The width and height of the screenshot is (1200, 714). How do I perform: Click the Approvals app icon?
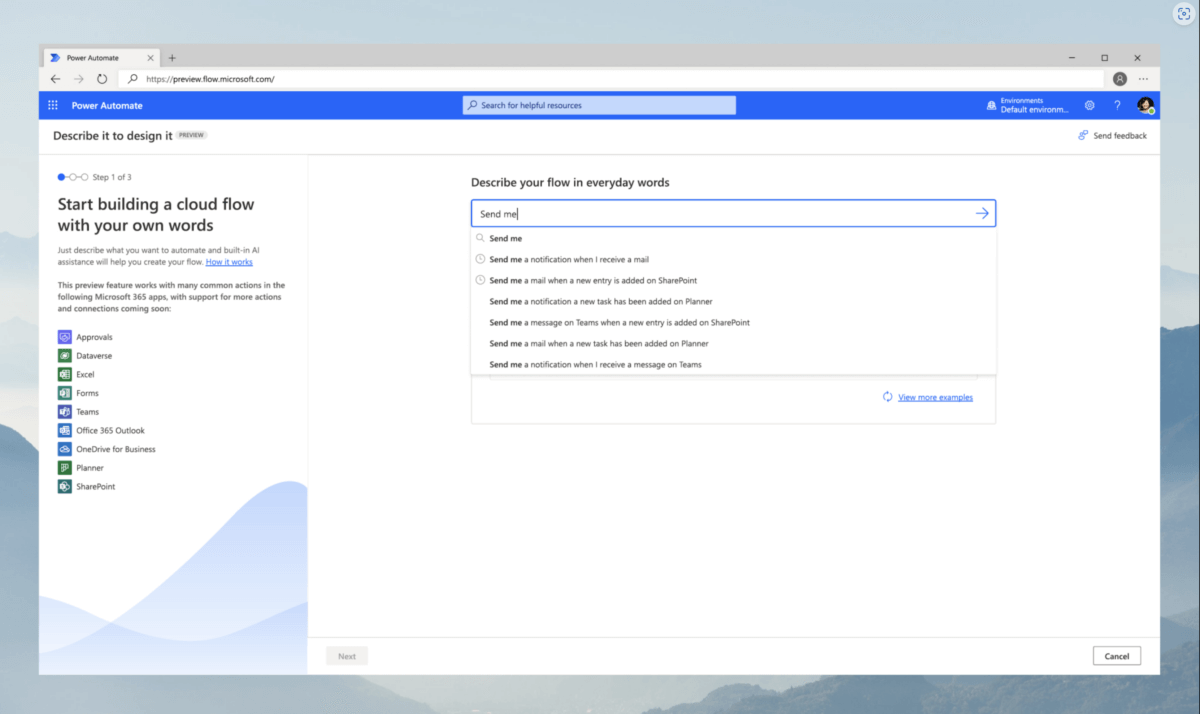65,337
